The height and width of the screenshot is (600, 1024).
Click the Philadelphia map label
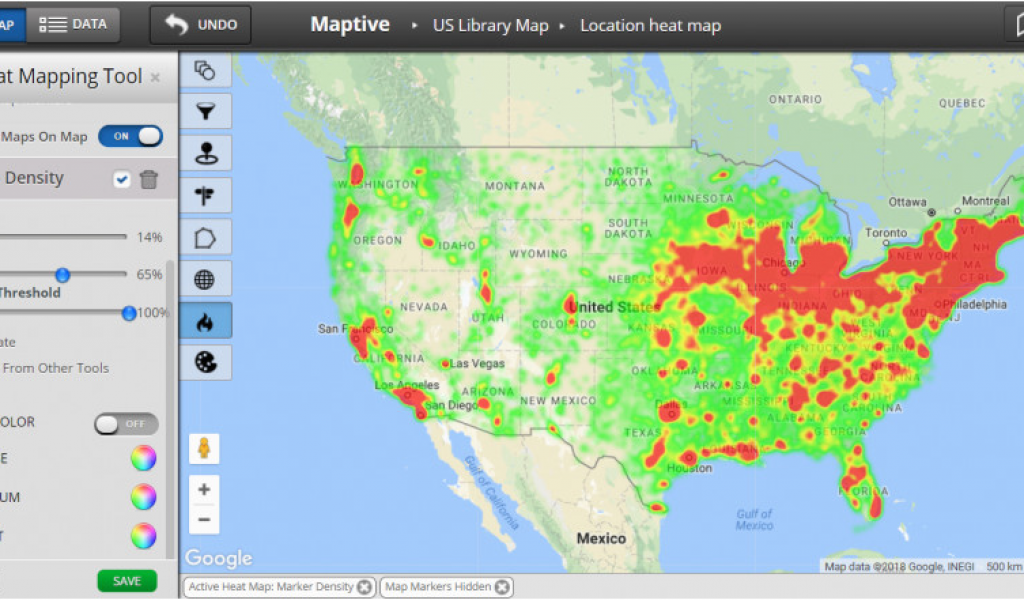pos(974,304)
